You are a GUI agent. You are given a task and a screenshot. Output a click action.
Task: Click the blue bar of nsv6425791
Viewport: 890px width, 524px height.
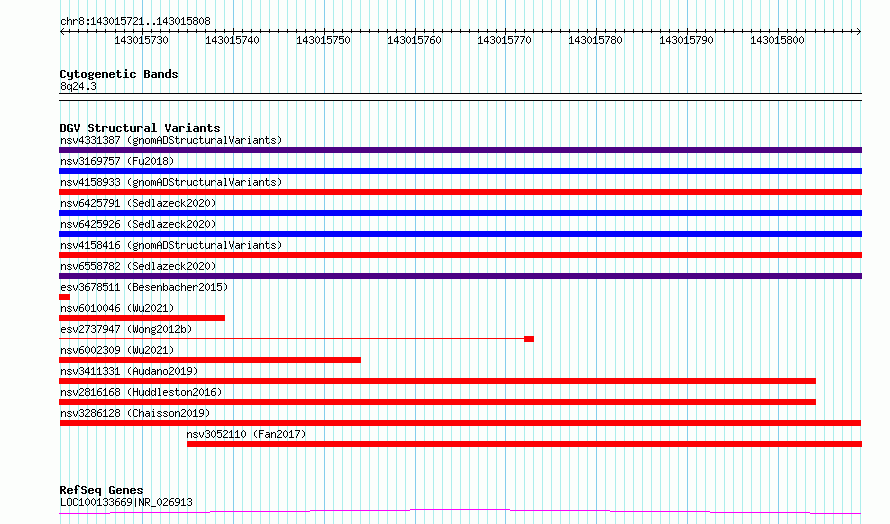460,213
